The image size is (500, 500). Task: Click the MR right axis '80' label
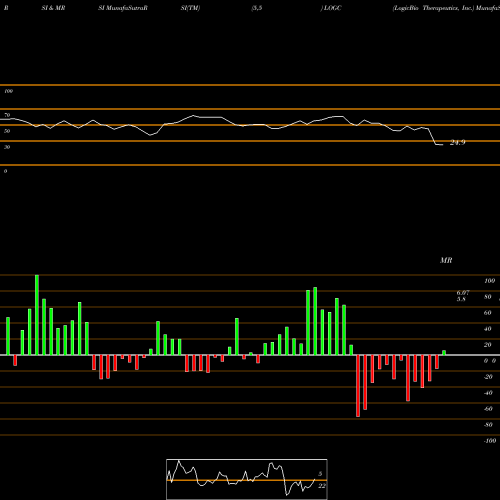click(488, 297)
